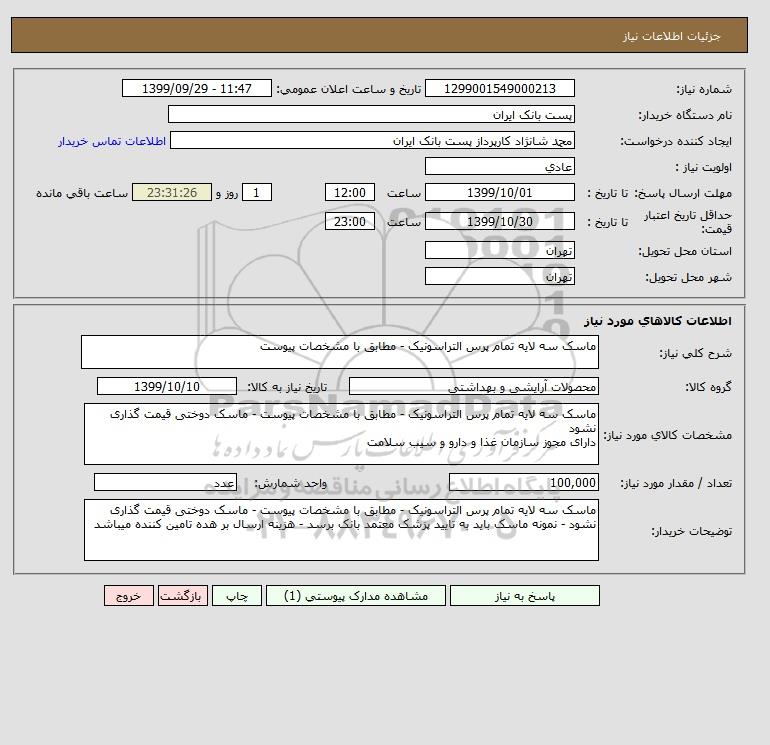The height and width of the screenshot is (745, 770).
Task: Click the label 'ساعت باقی مانده'
Action: coord(82,193)
